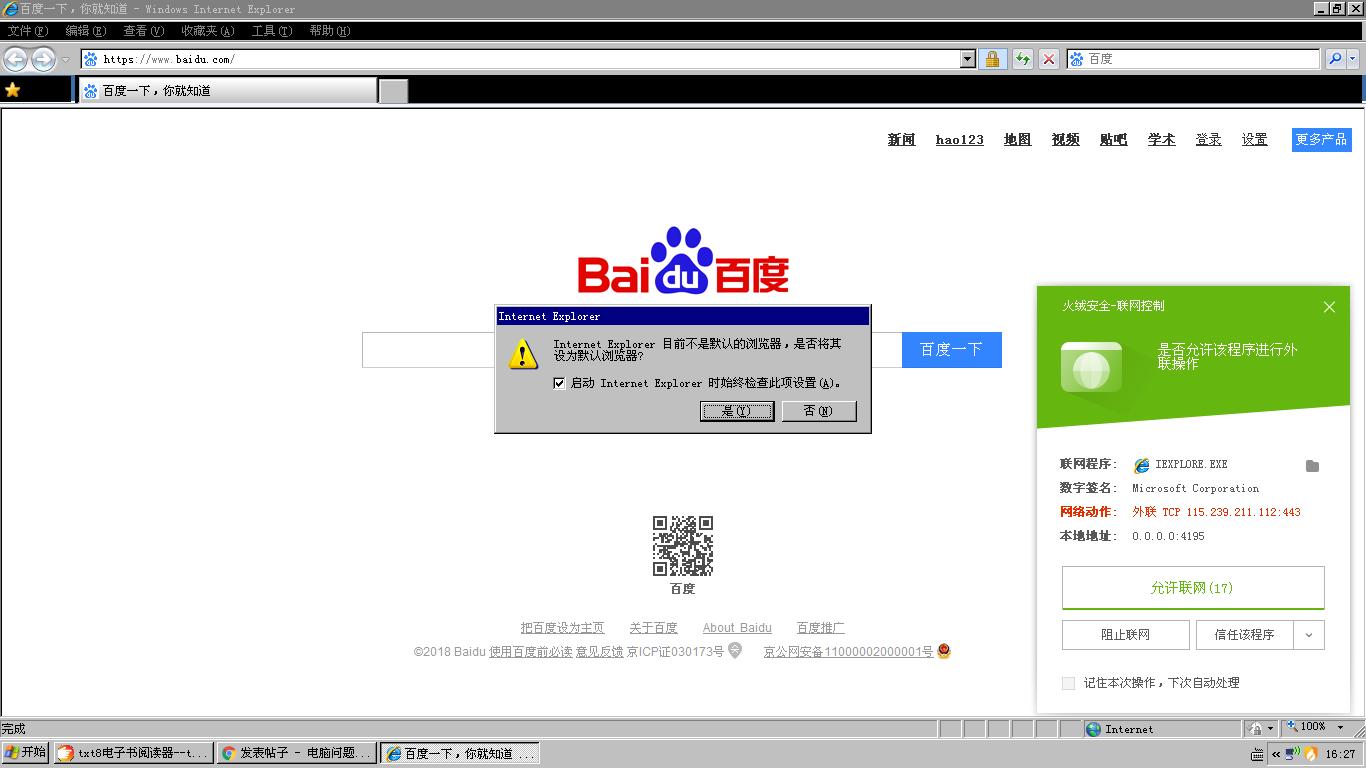1366x768 pixels.
Task: Open the 工具(T) menu
Action: coord(271,31)
